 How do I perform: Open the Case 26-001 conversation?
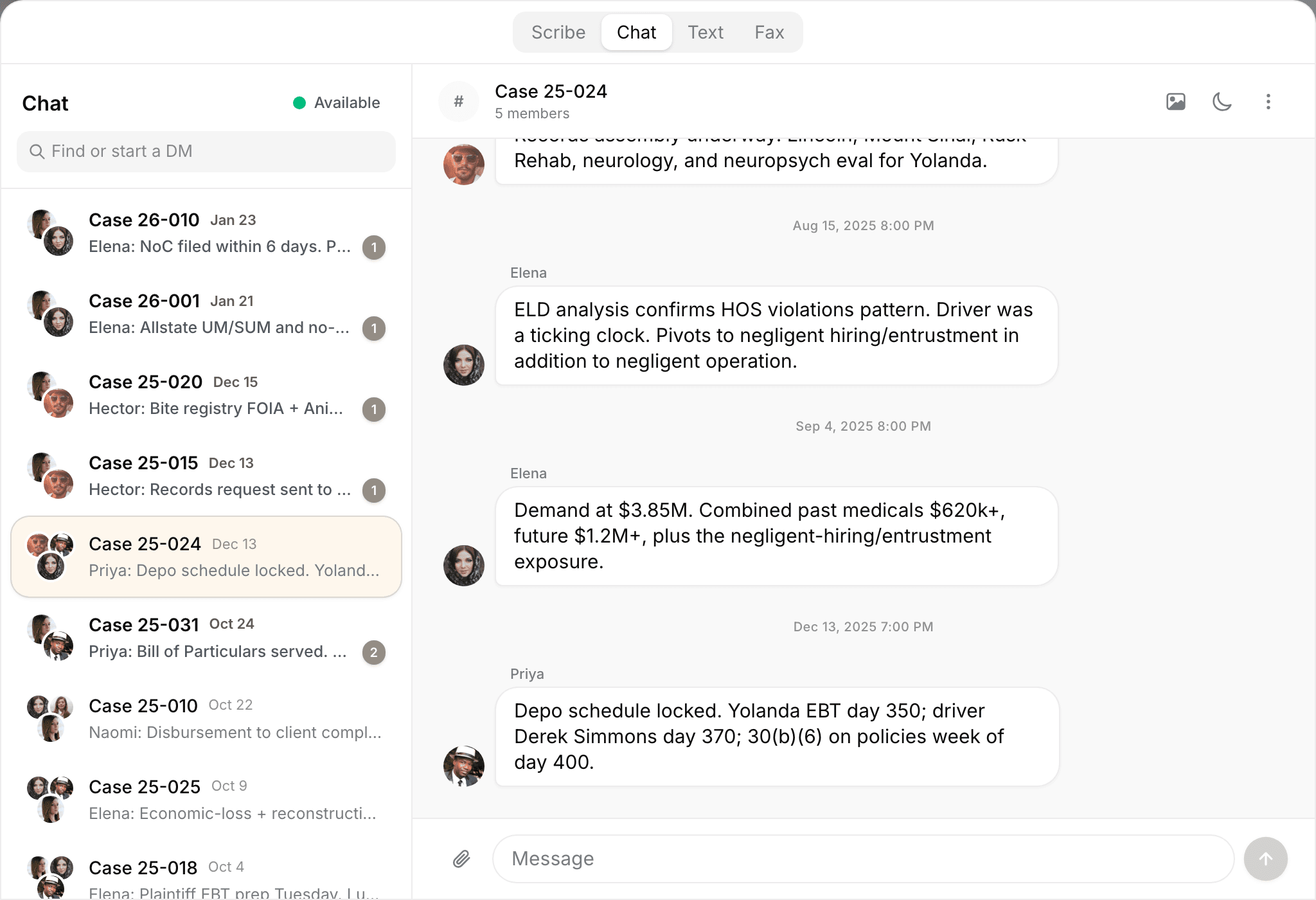tap(206, 314)
